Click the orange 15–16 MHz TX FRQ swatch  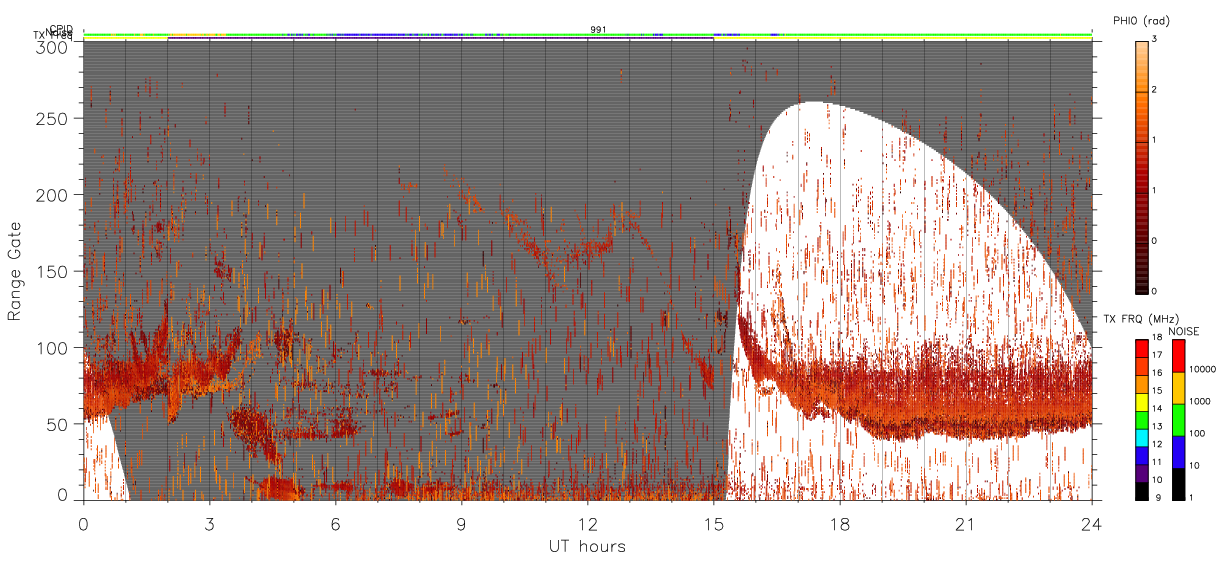point(1142,384)
